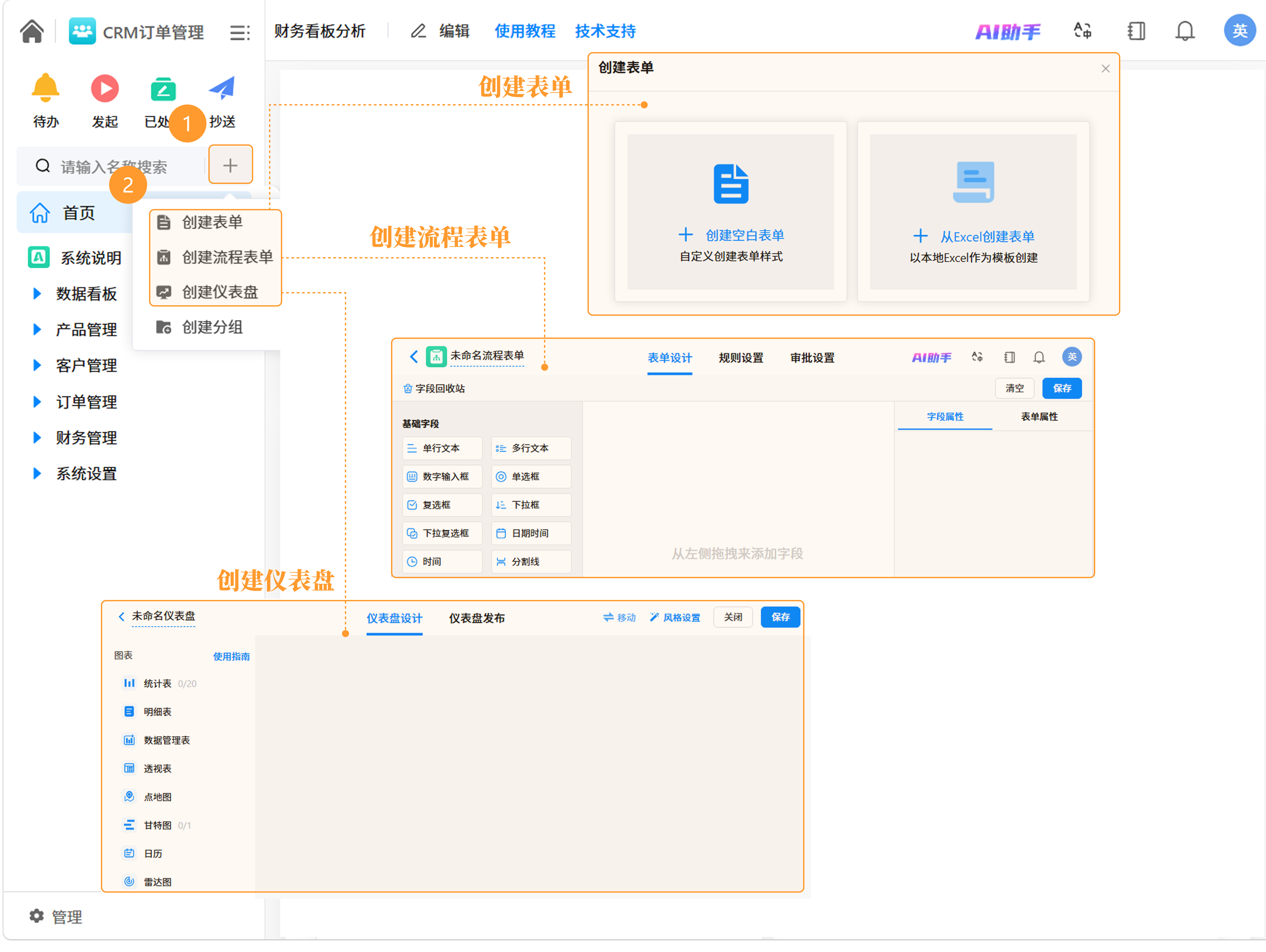Viewport: 1266px width, 952px height.
Task: Switch to the 表单设计 tab
Action: pyautogui.click(x=670, y=358)
